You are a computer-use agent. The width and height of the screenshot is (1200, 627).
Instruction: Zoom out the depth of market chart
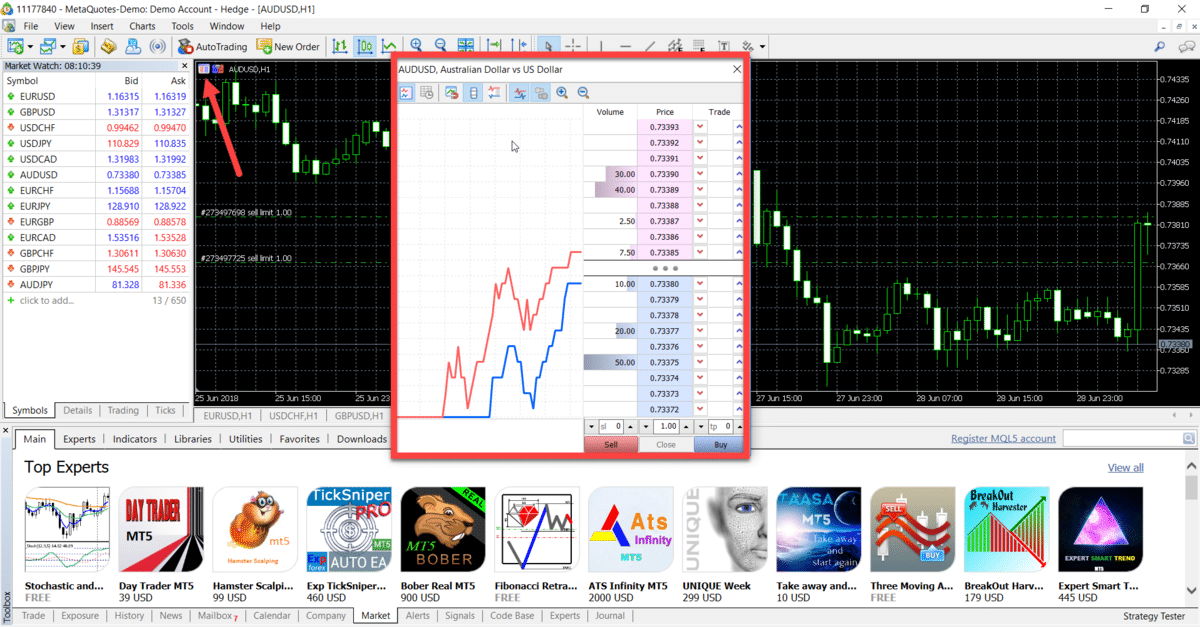click(583, 93)
